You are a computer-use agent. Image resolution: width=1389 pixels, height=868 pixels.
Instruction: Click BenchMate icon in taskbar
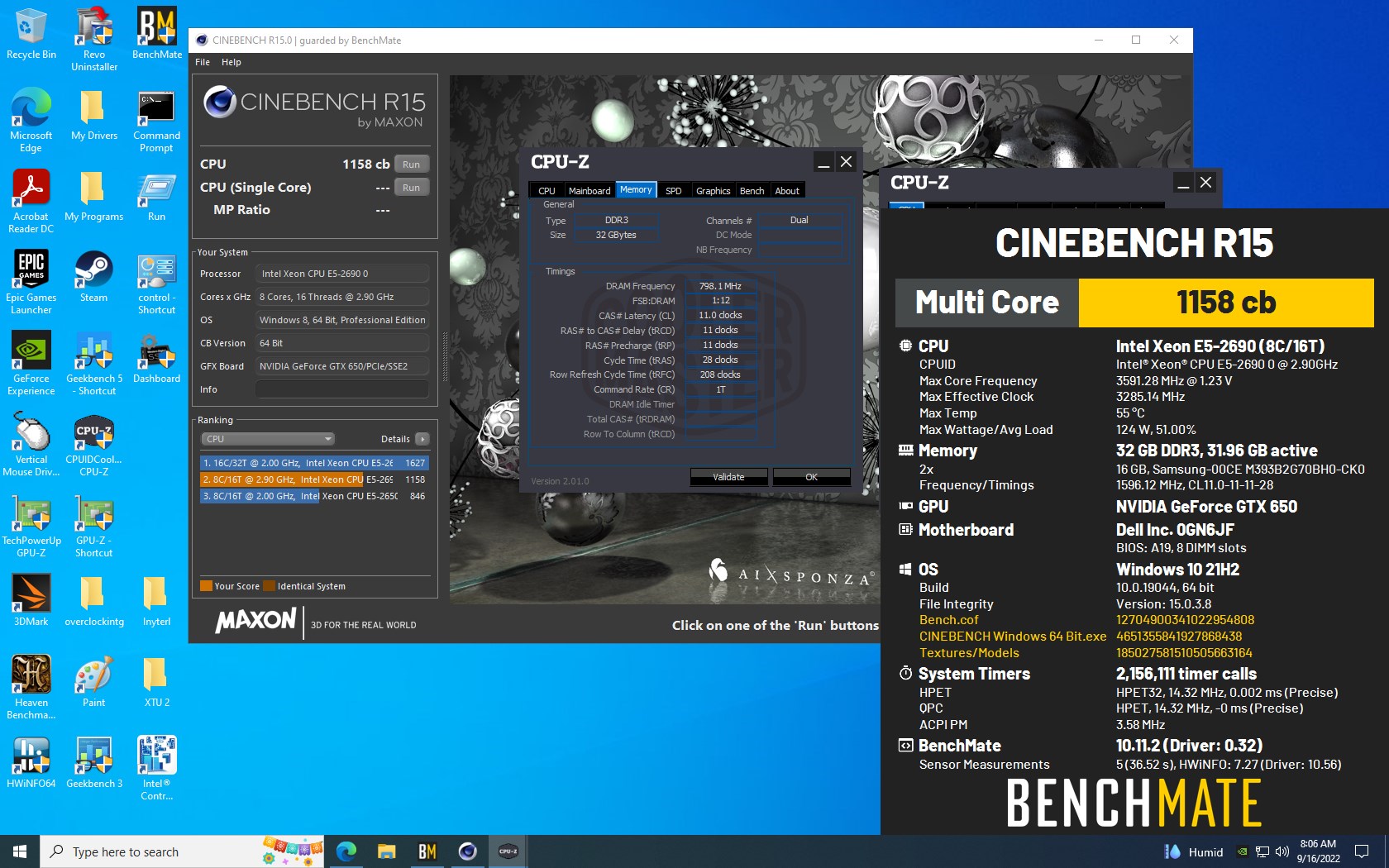click(x=427, y=851)
